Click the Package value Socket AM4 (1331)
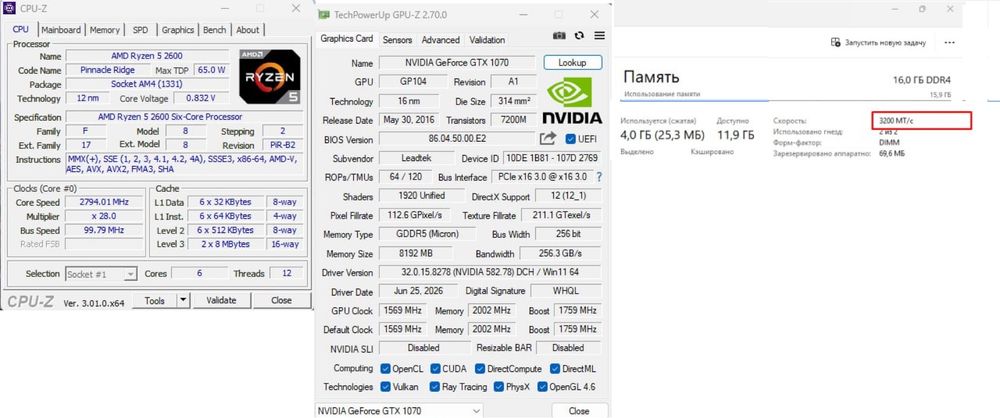The height and width of the screenshot is (418, 1000). pyautogui.click(x=147, y=84)
